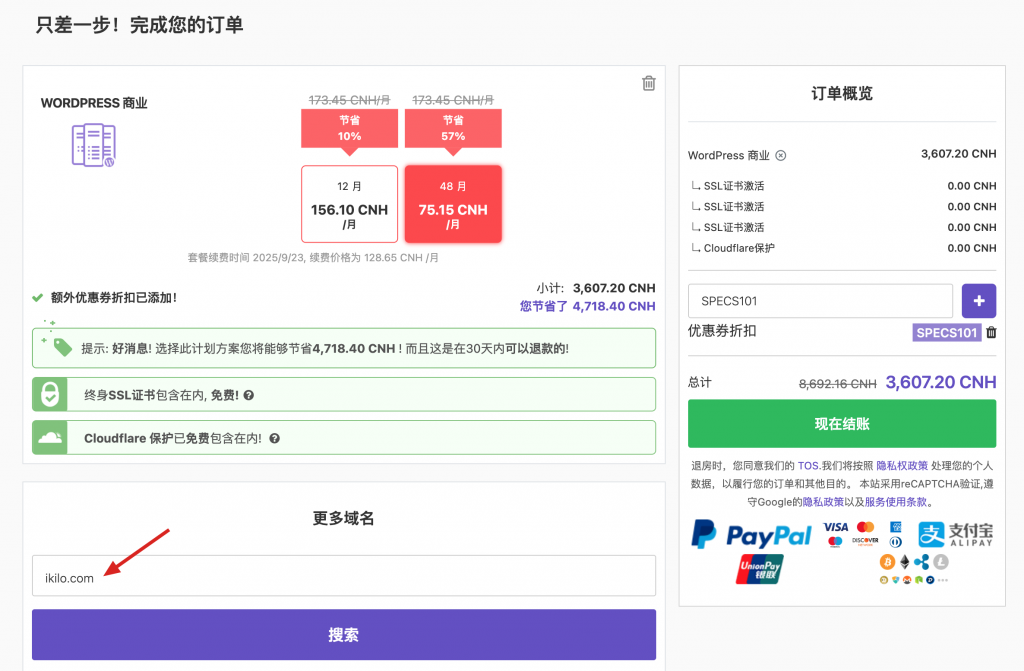
Task: Open the TOS link
Action: pos(808,466)
